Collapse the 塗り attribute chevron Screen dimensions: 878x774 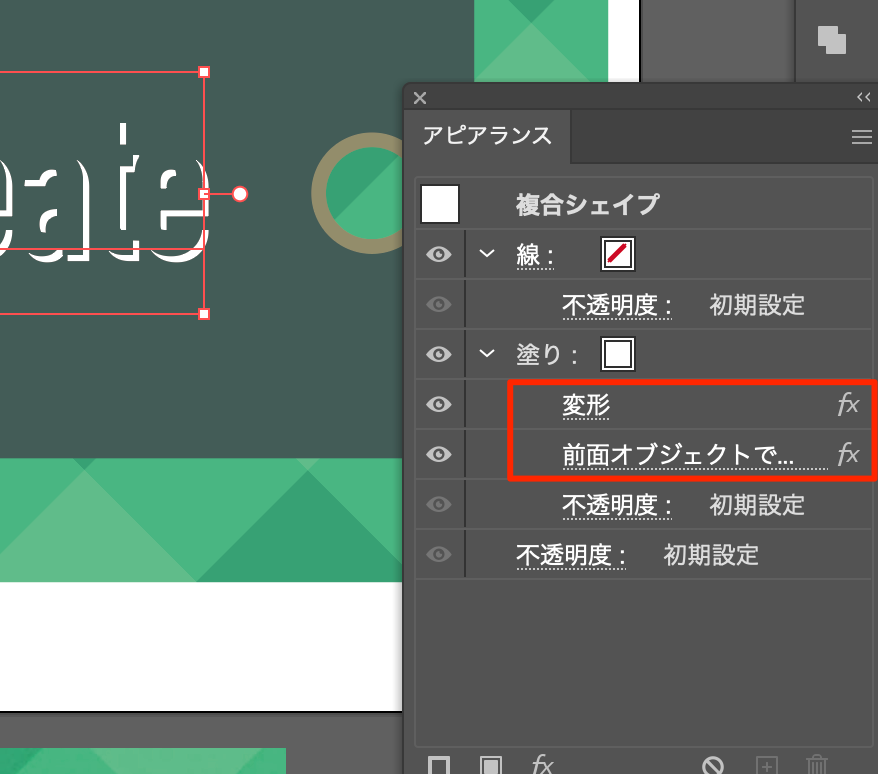[x=487, y=353]
